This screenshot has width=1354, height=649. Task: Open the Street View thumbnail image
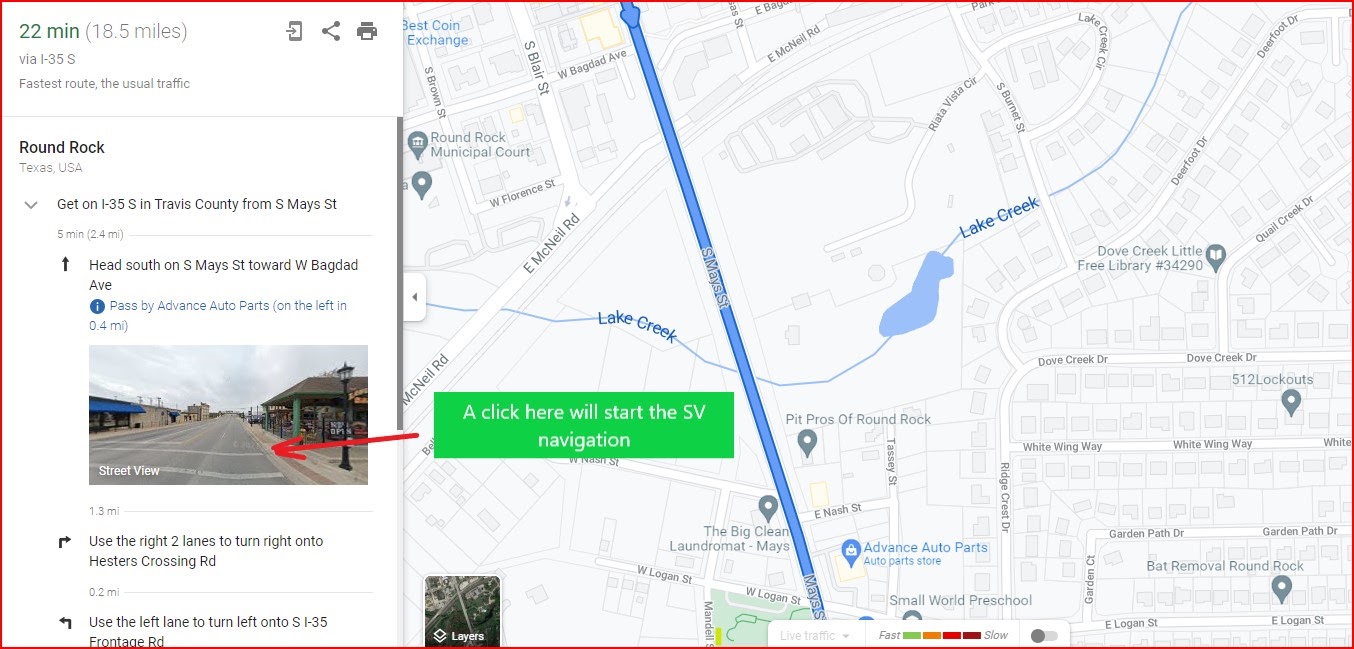tap(228, 415)
